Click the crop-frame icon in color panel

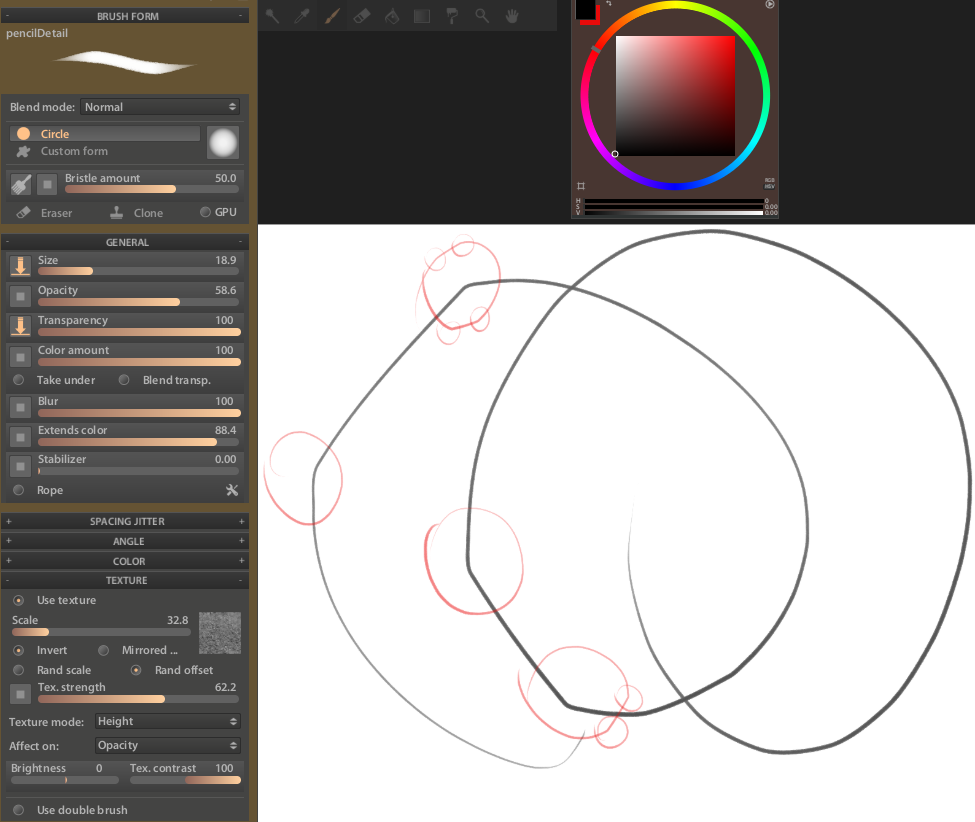pos(581,186)
